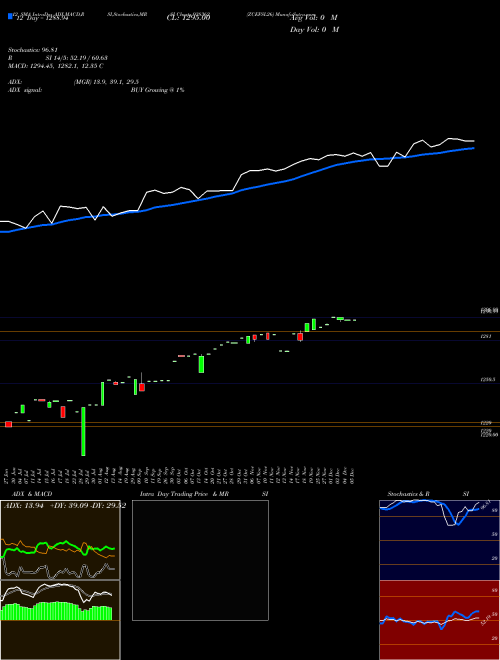500x660 pixels.
Task: Click the '1281' price axis label
Action: (486, 336)
